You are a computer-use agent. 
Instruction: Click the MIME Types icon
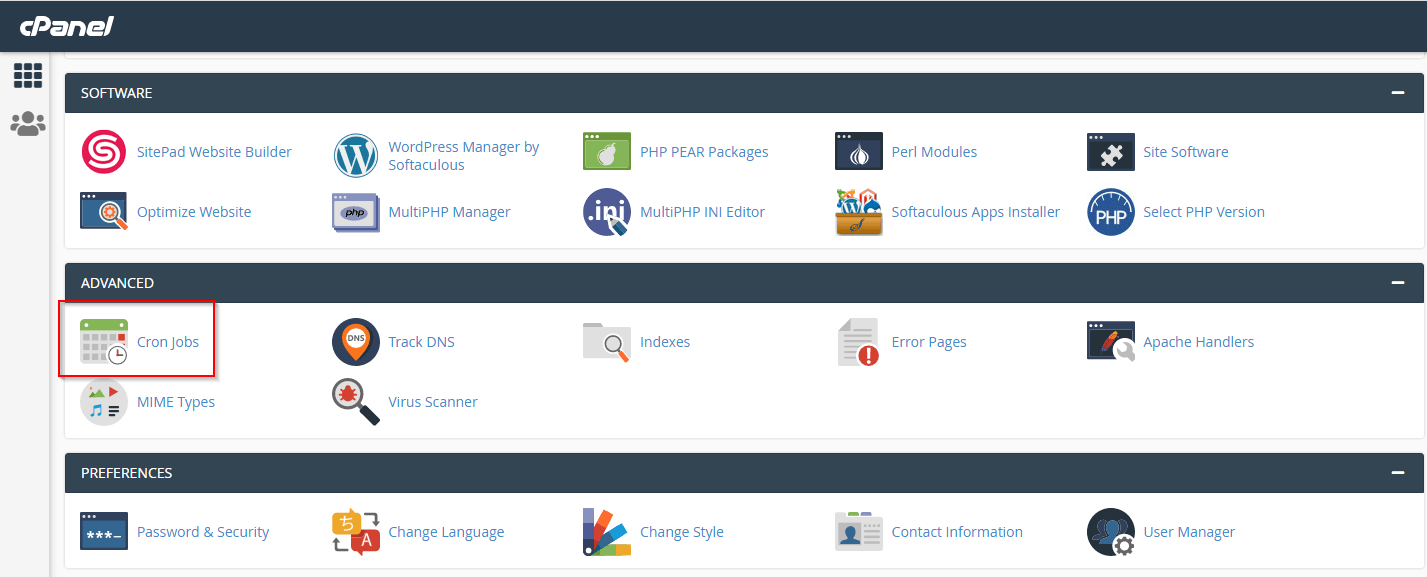coord(104,402)
